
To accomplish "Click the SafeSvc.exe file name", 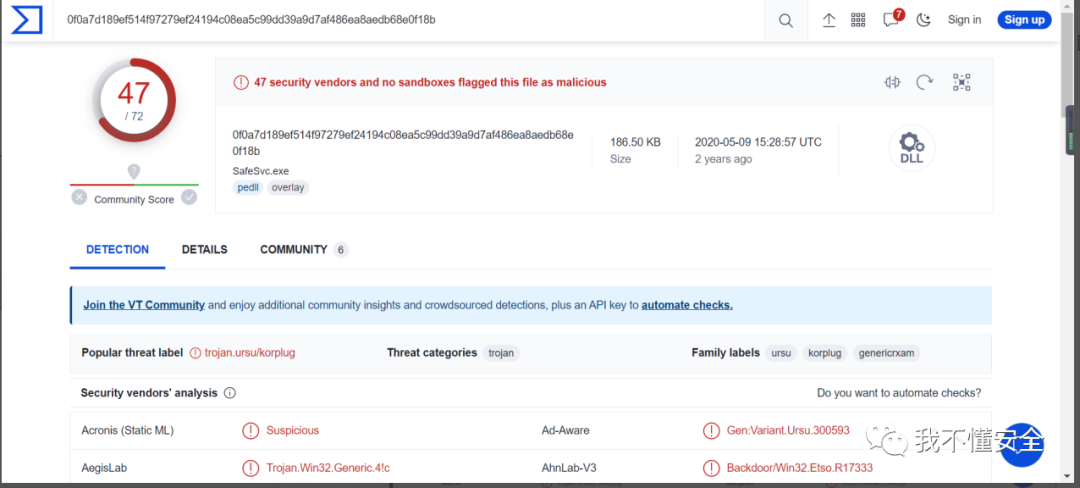I will click(x=260, y=171).
